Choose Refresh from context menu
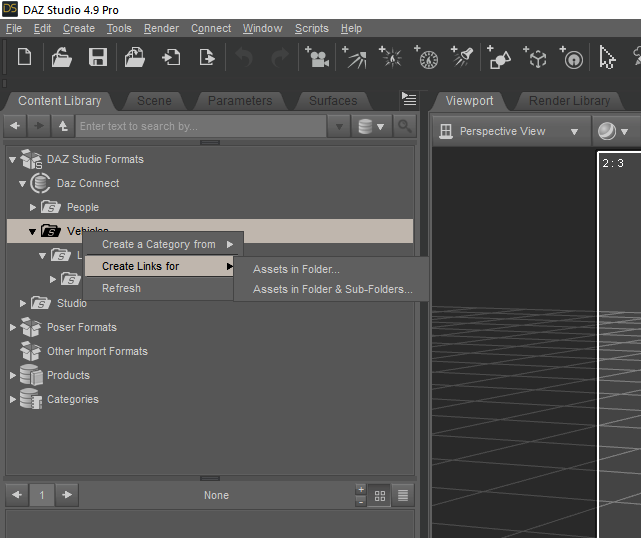The height and width of the screenshot is (538, 641). [159, 288]
